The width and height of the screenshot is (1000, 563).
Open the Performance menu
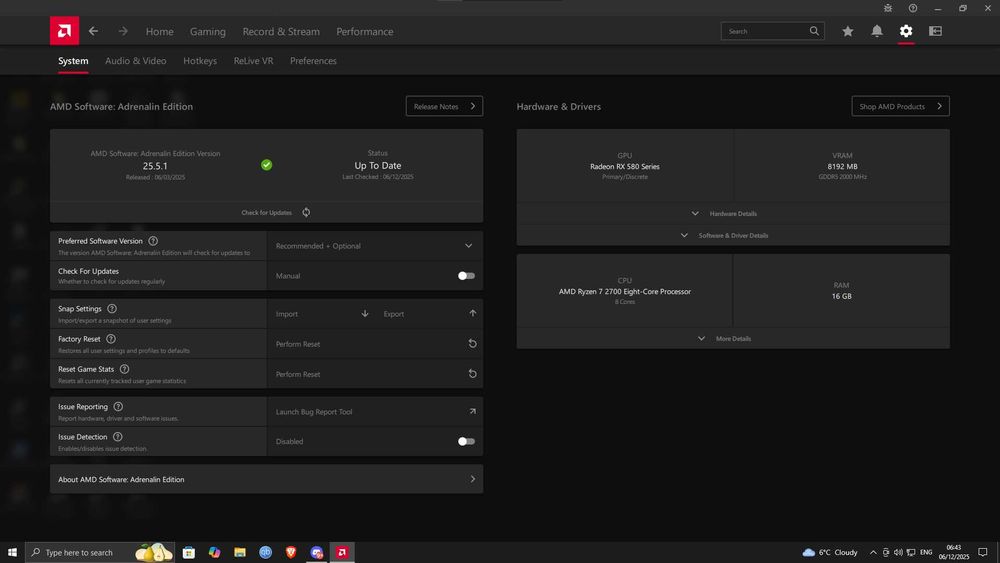(365, 31)
